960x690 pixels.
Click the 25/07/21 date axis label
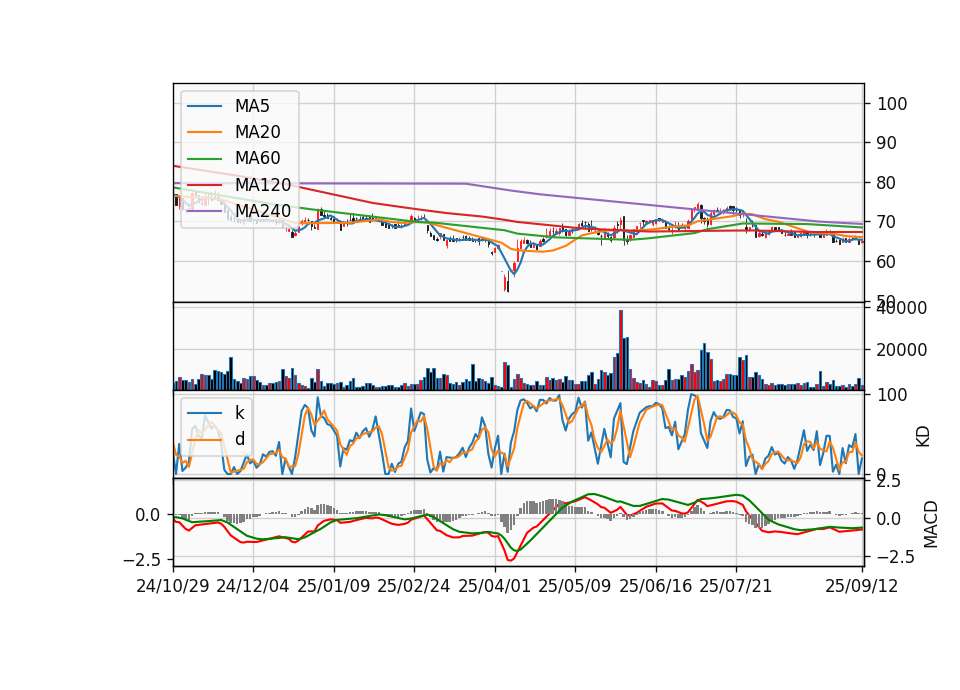tap(735, 586)
